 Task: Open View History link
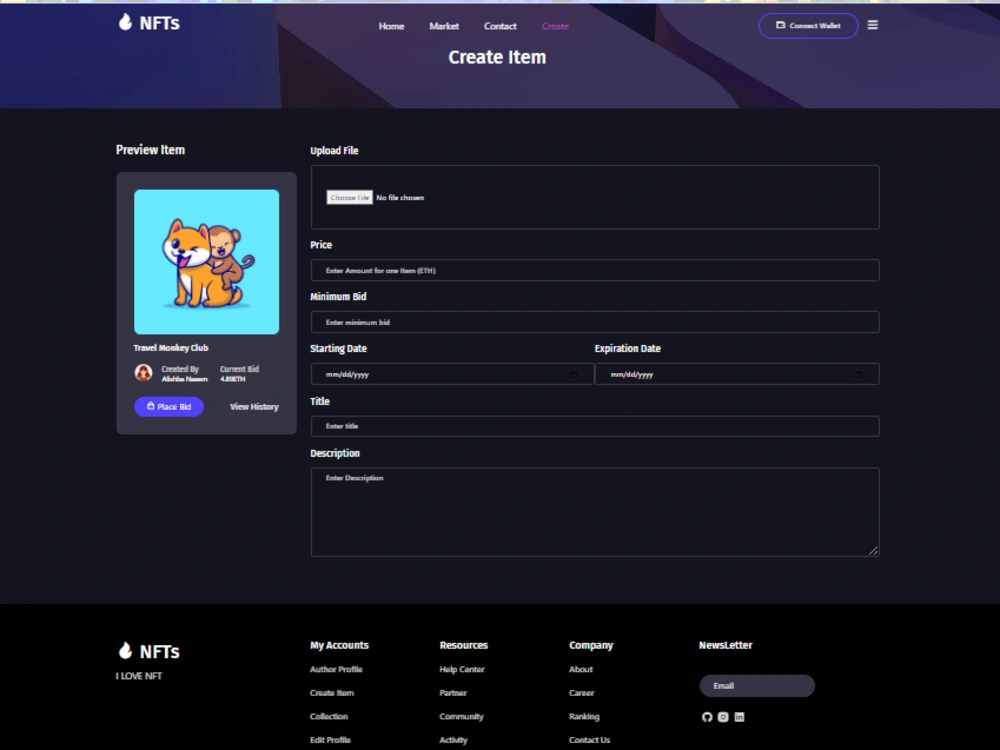click(254, 407)
